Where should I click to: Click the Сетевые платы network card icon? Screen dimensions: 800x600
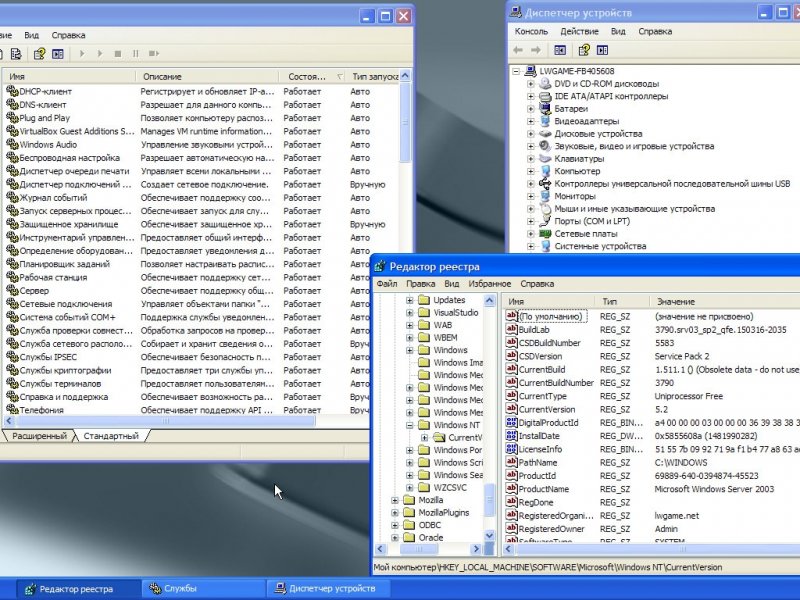pos(545,234)
